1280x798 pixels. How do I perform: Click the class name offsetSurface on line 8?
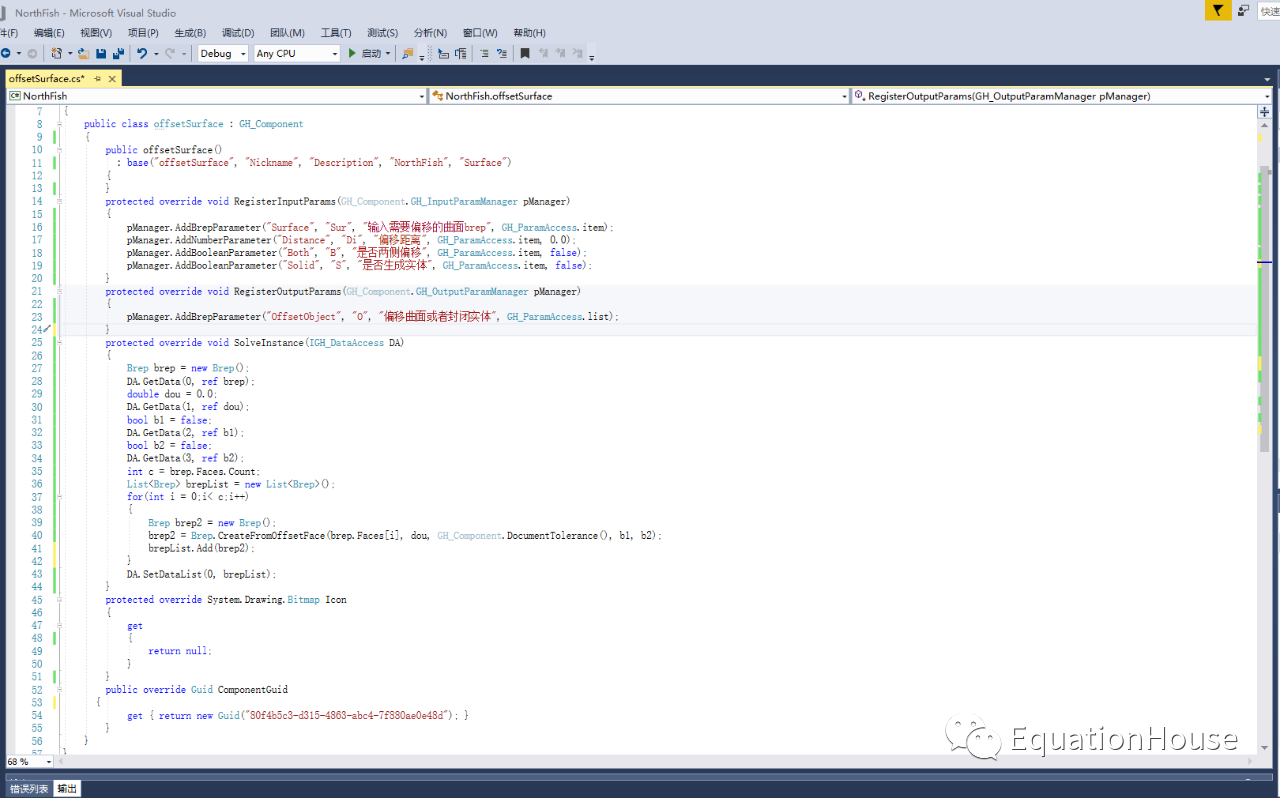click(x=188, y=124)
